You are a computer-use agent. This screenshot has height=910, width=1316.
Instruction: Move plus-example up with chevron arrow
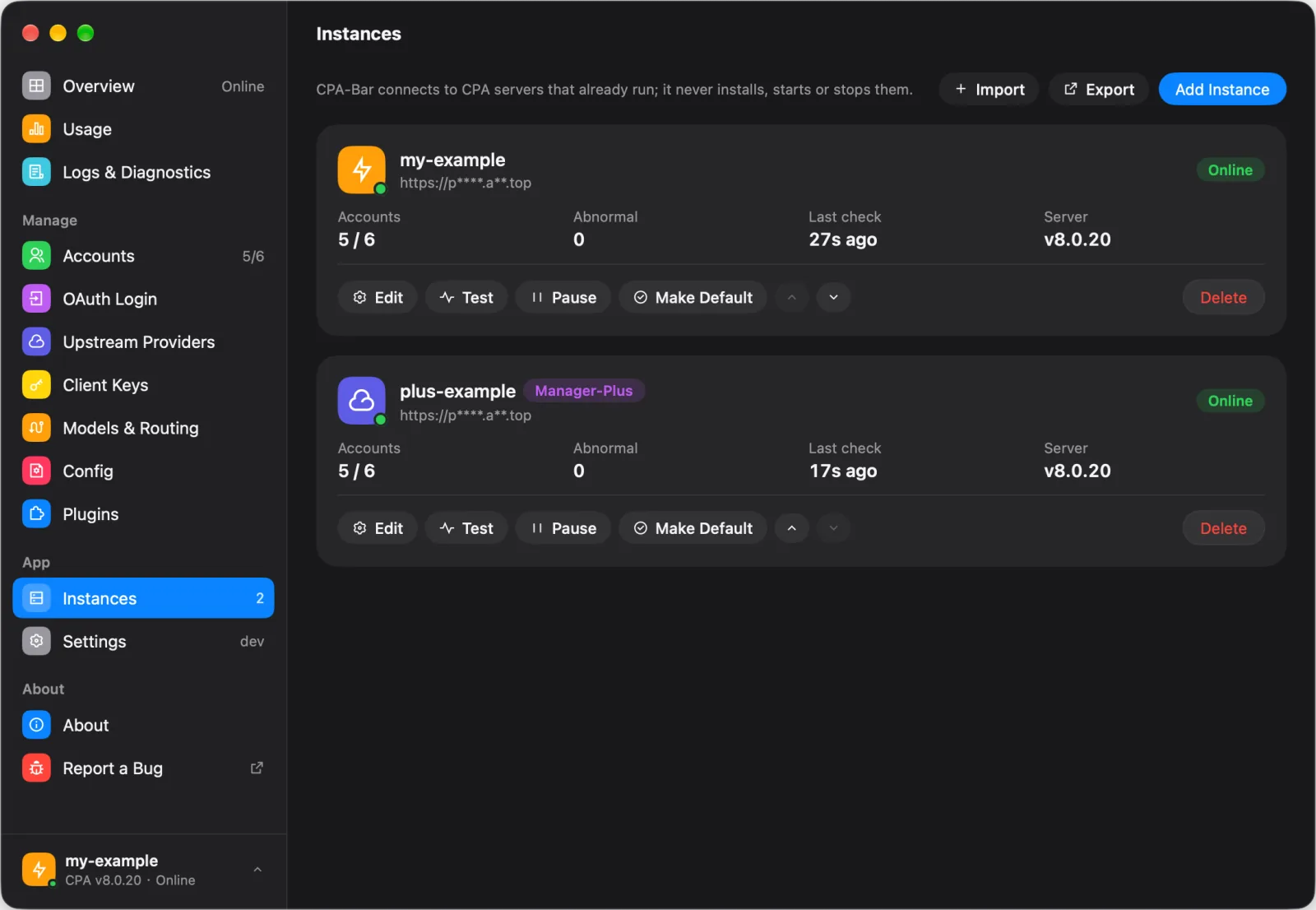[792, 528]
